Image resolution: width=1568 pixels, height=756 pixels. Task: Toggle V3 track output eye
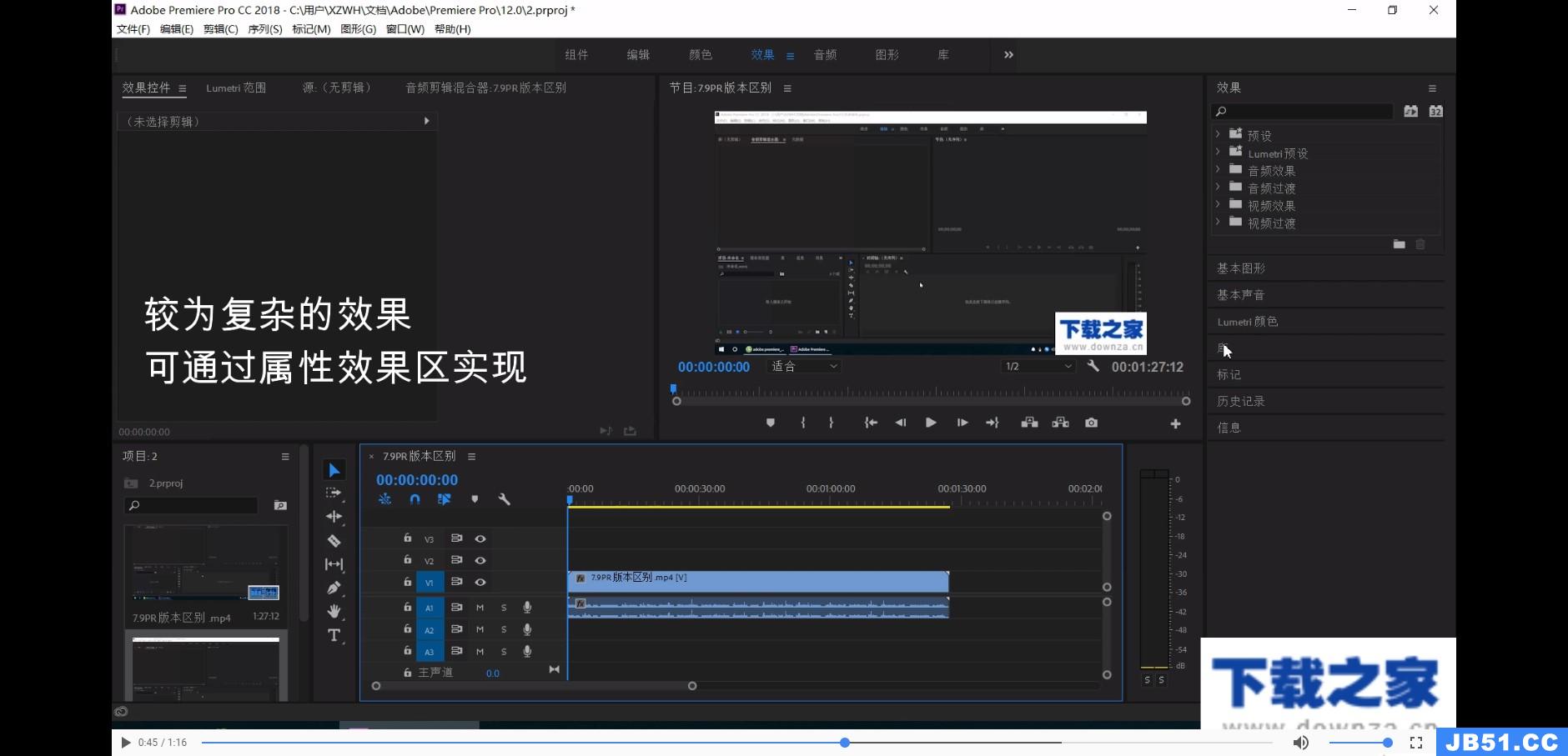480,539
